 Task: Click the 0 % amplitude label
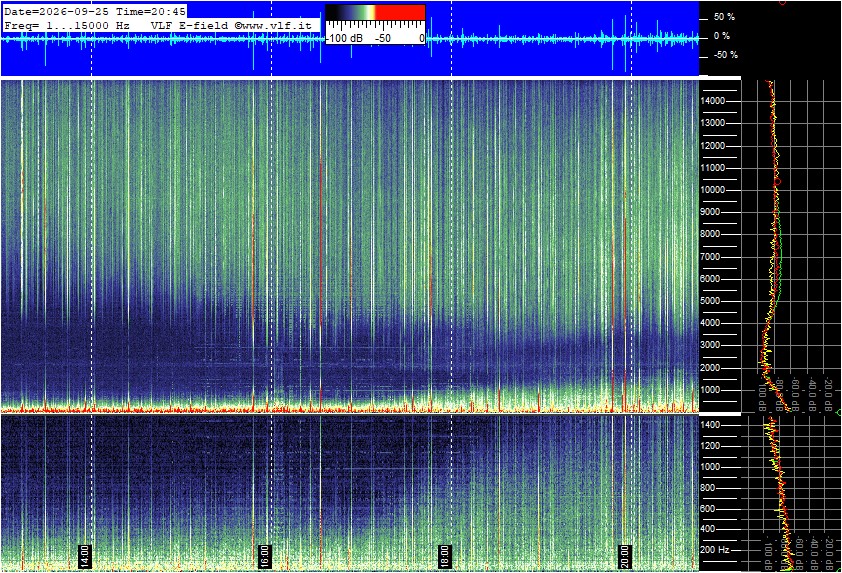tap(722, 36)
